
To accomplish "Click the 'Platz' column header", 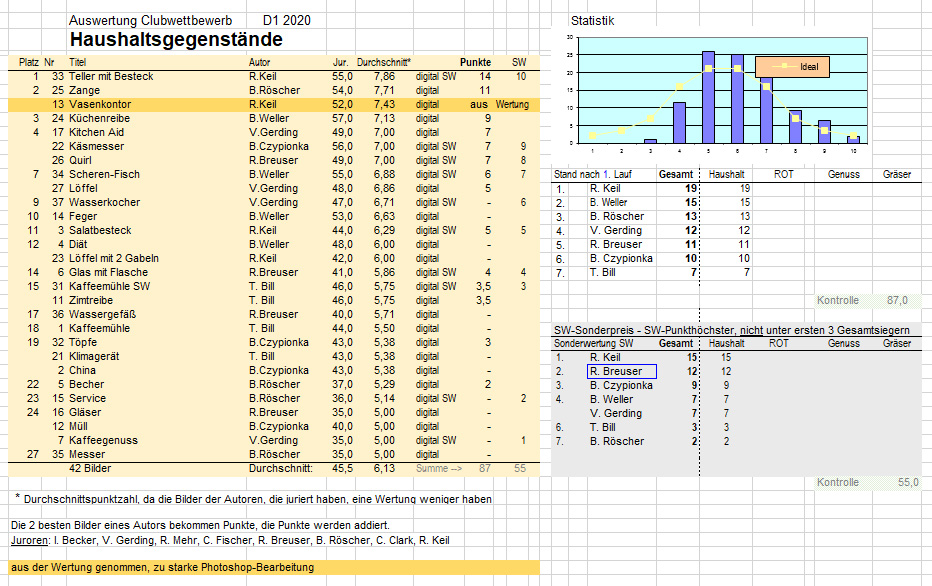I will point(29,62).
